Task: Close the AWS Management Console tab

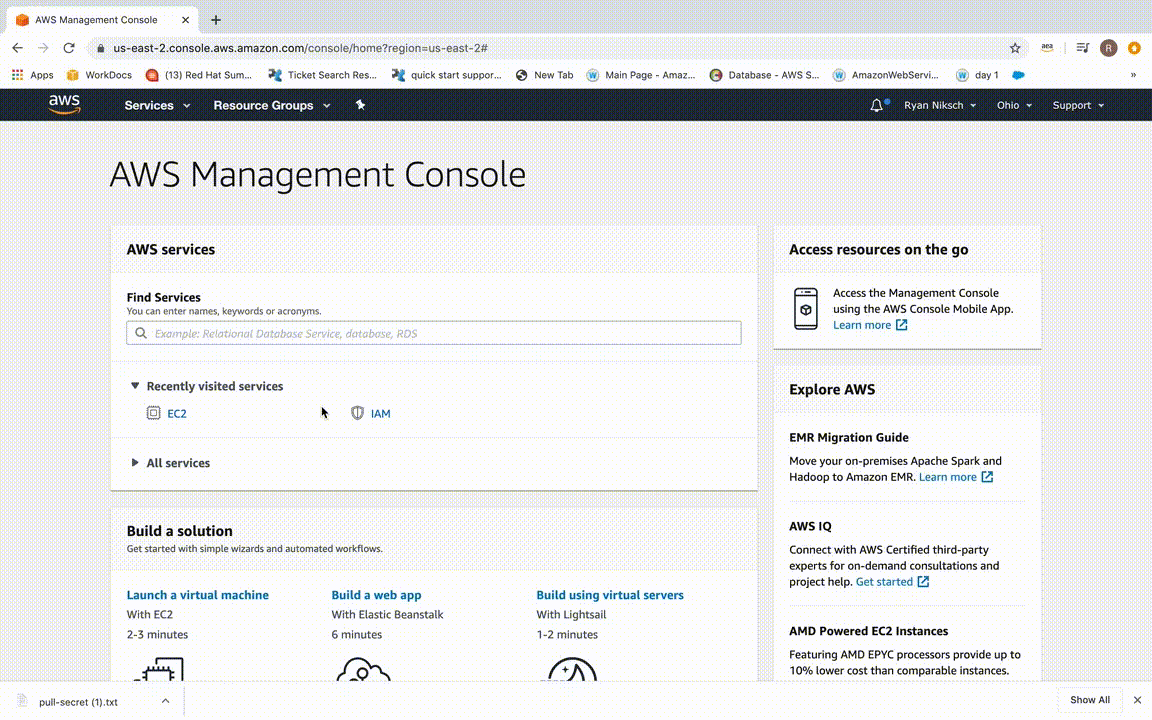Action: click(x=185, y=20)
